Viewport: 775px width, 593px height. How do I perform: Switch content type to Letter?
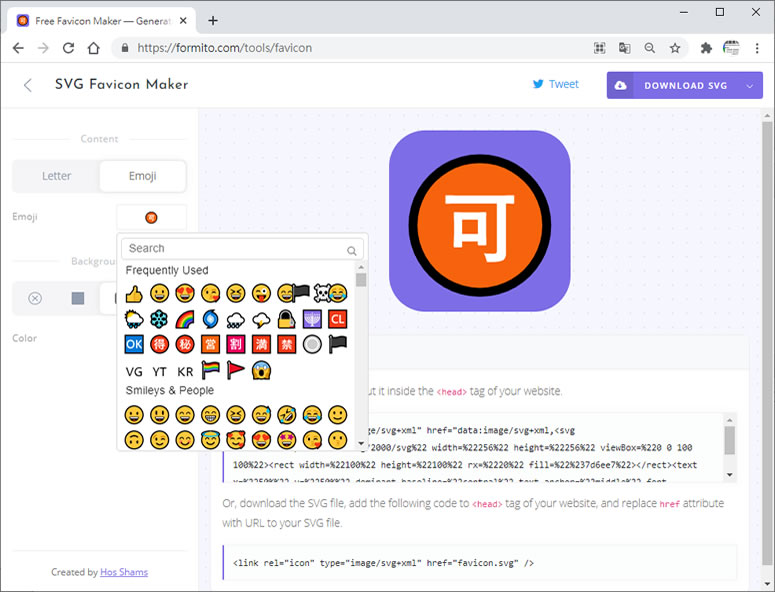click(57, 176)
